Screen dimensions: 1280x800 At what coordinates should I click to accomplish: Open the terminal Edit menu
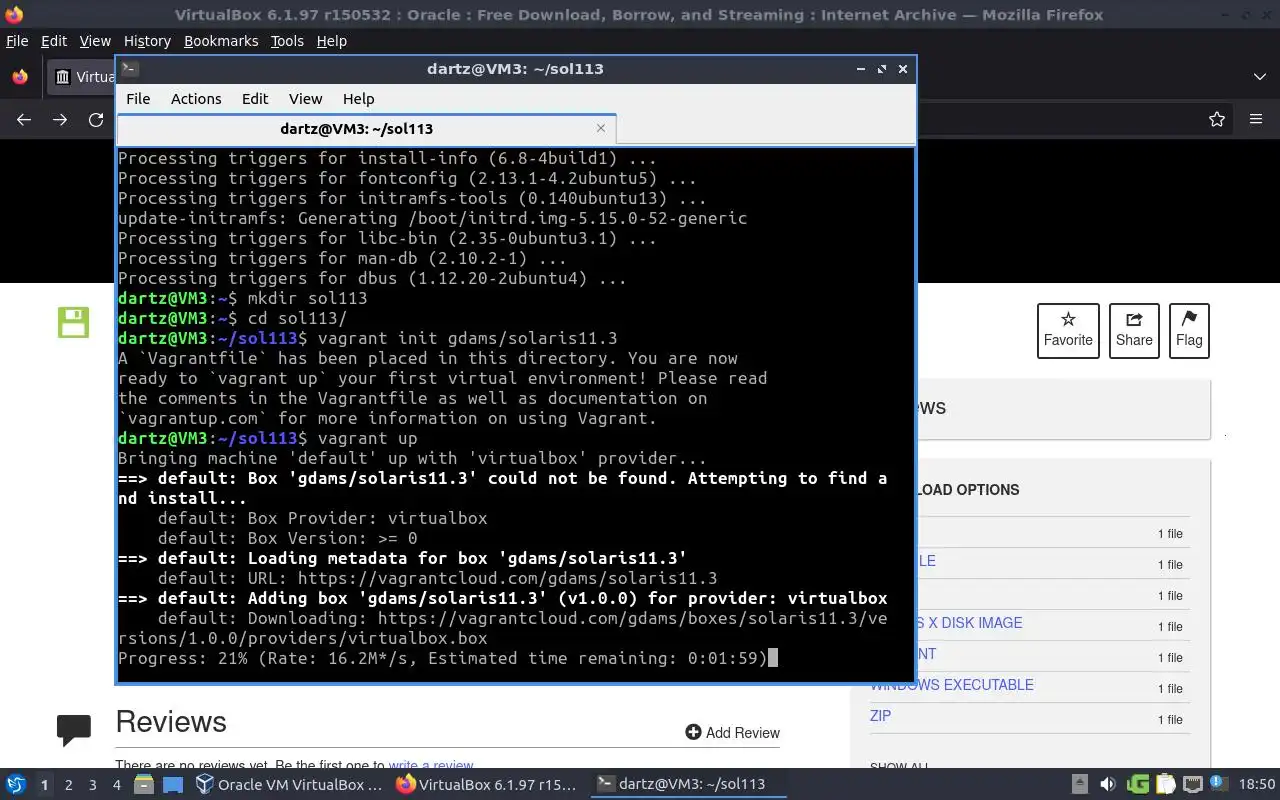(255, 98)
